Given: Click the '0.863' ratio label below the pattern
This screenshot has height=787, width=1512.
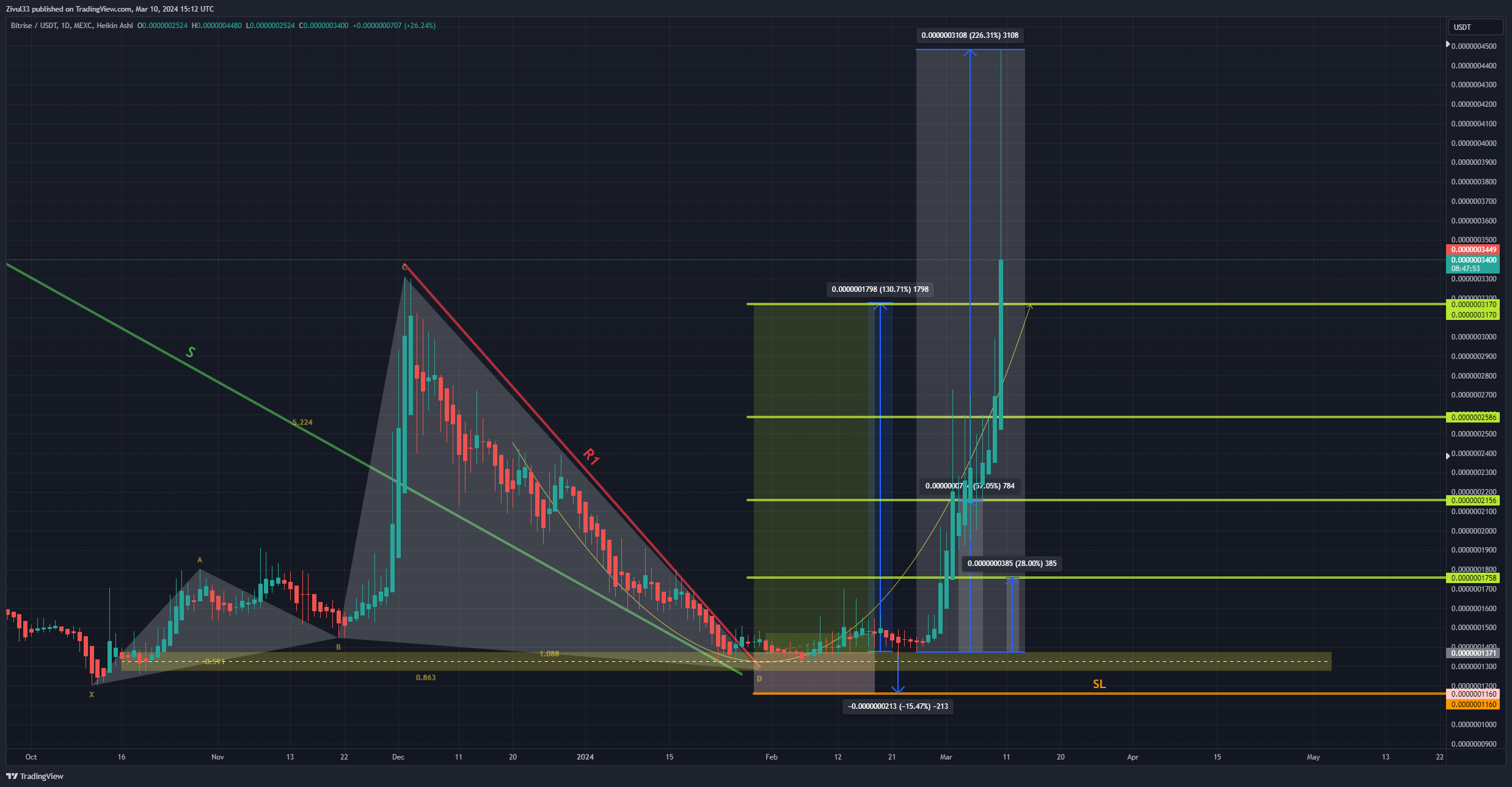Looking at the screenshot, I should [426, 678].
